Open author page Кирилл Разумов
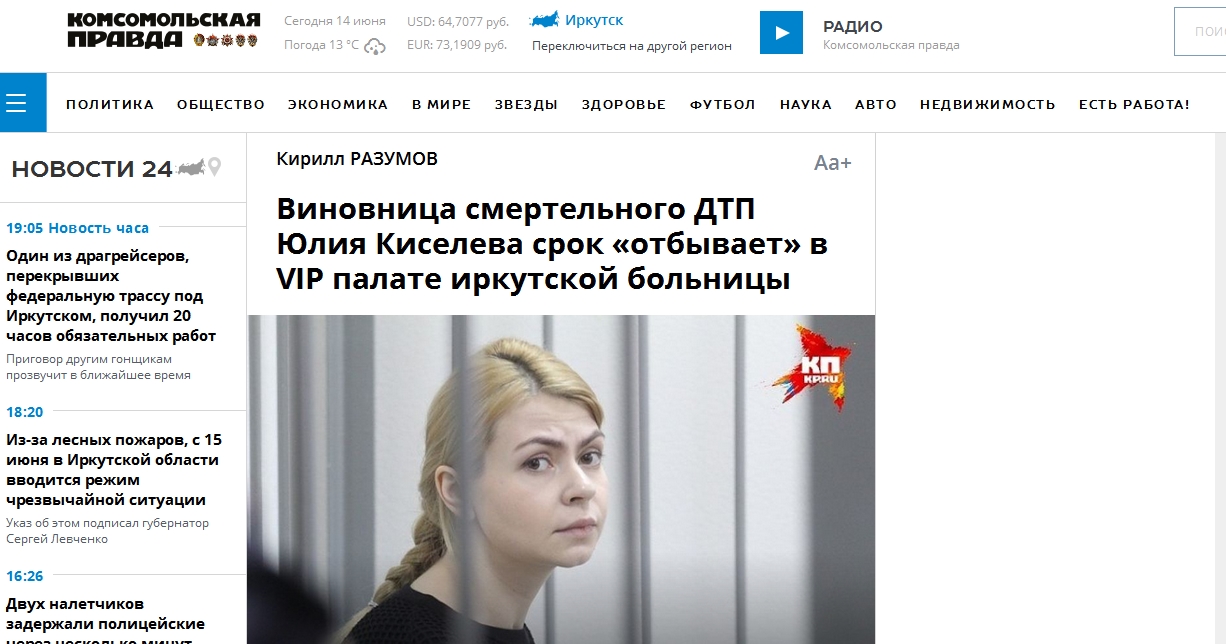This screenshot has height=644, width=1226. pyautogui.click(x=357, y=159)
